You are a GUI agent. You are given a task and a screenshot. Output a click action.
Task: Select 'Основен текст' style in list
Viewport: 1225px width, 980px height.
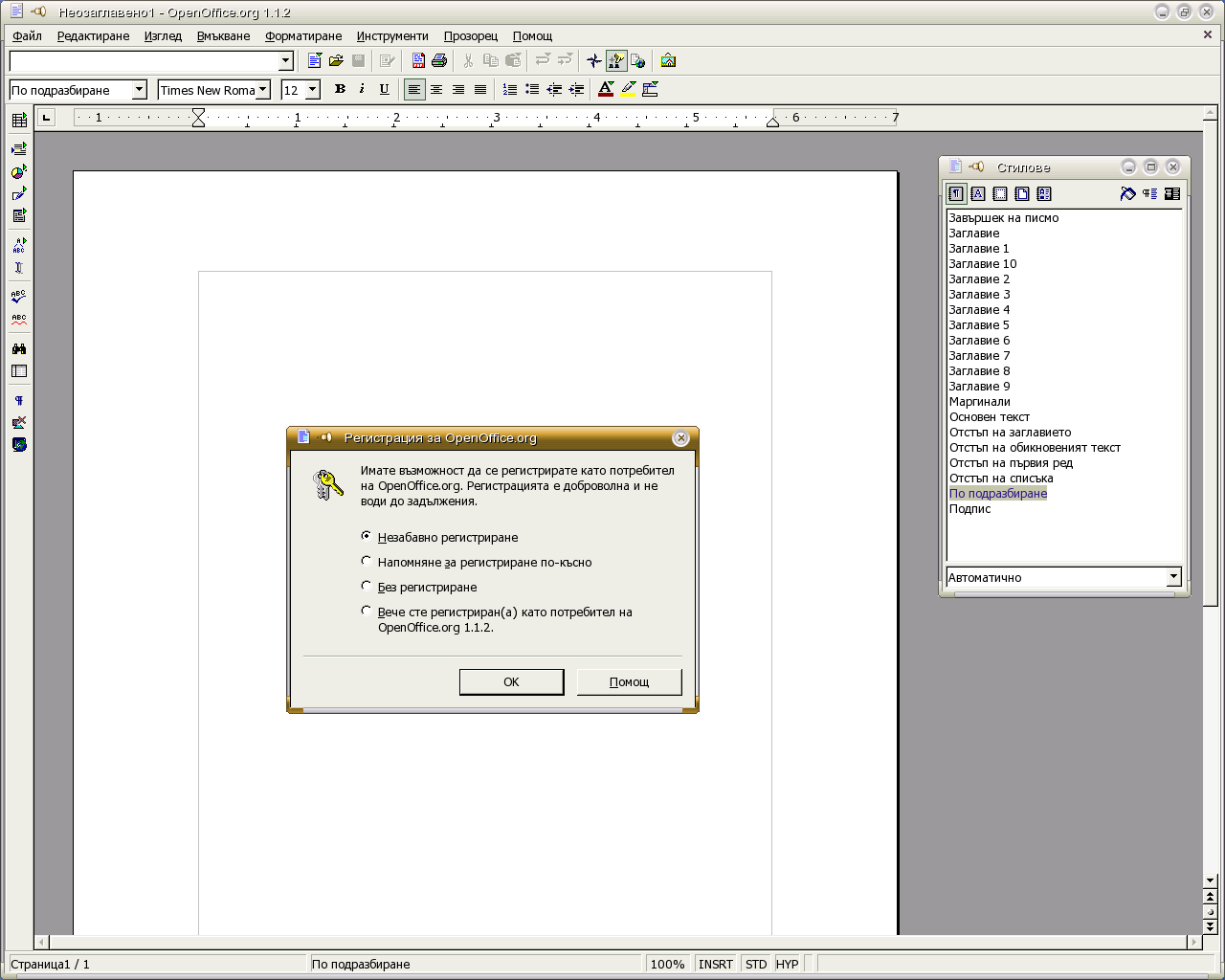[990, 416]
